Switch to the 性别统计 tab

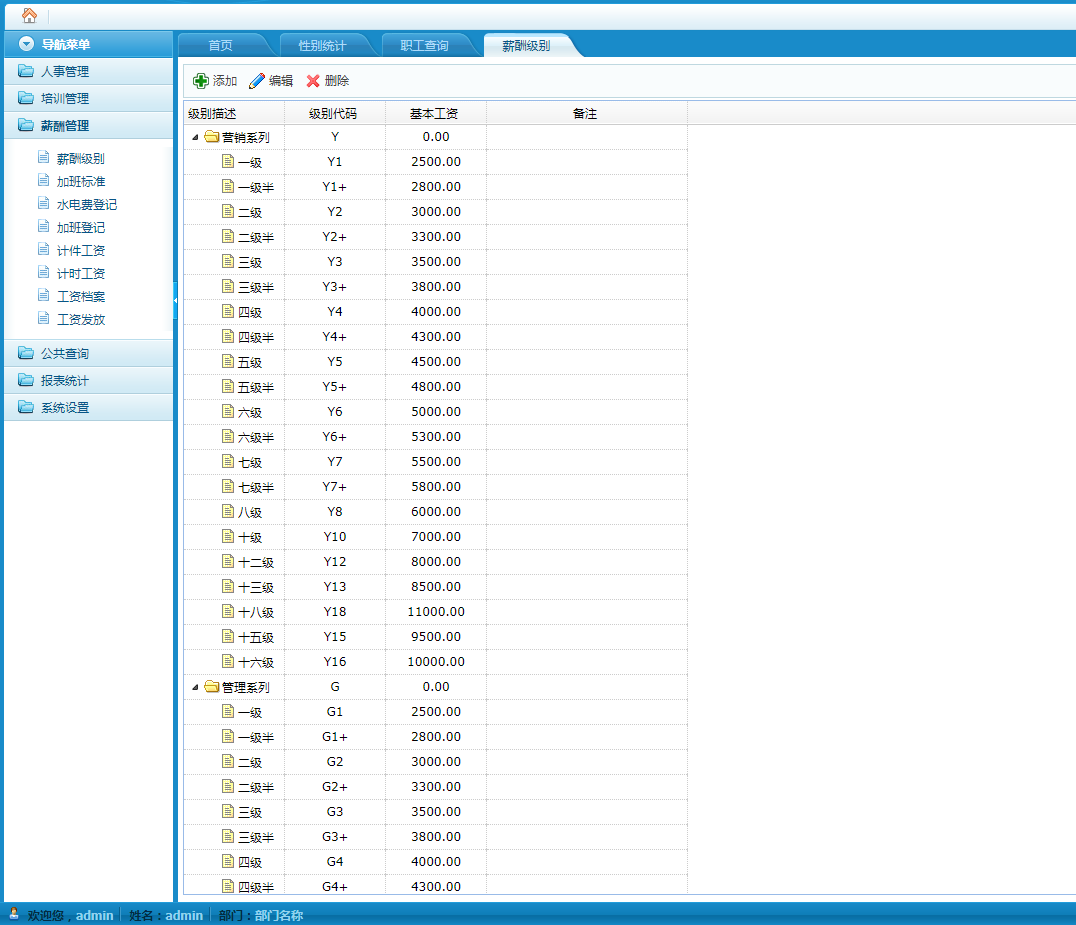click(x=322, y=45)
